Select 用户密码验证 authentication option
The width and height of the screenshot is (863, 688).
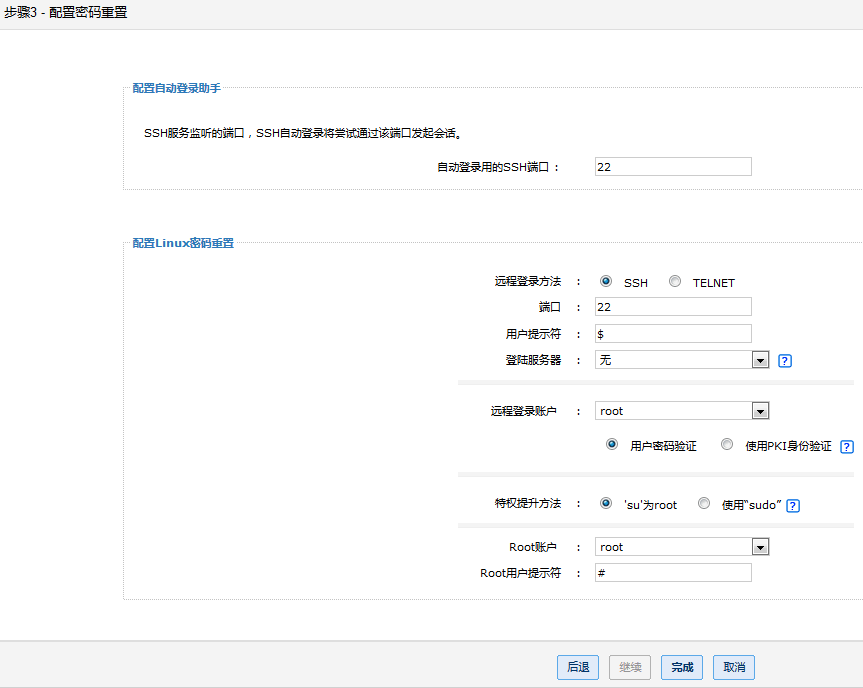click(x=612, y=445)
